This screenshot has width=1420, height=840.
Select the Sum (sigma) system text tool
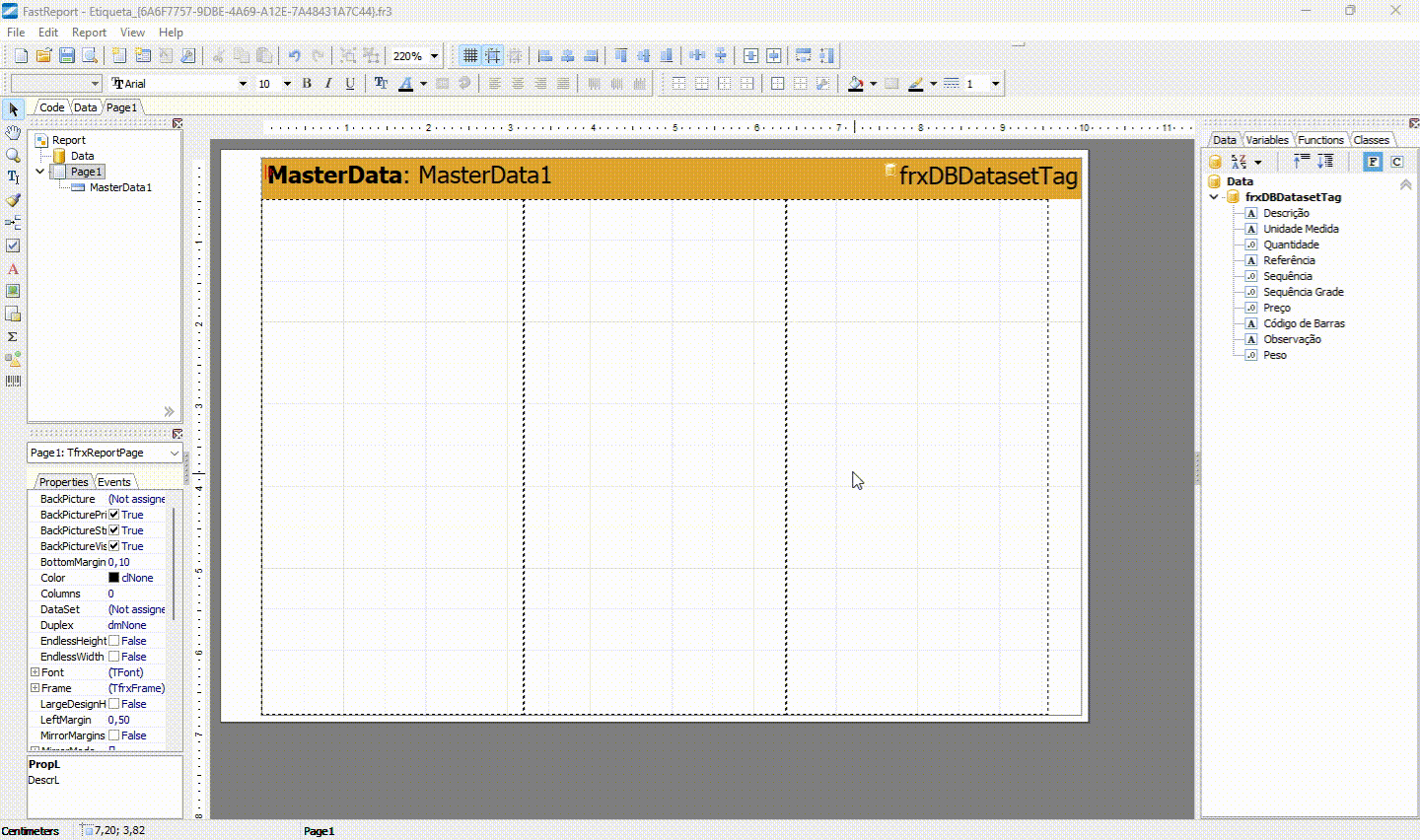13,336
